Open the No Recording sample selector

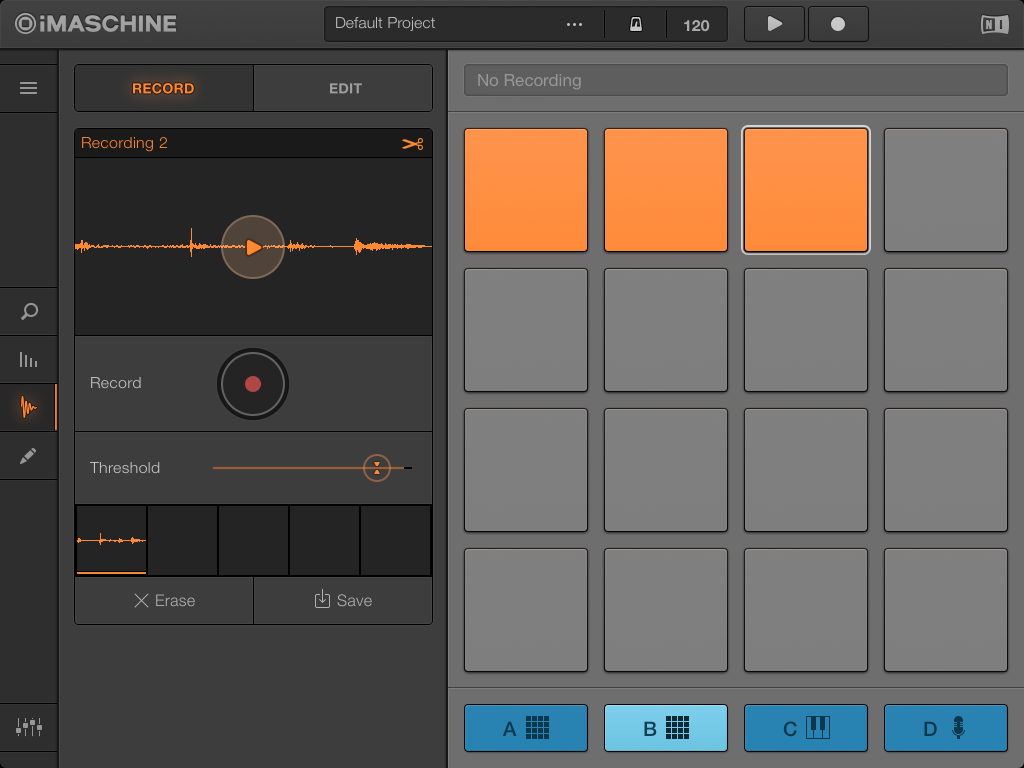pos(735,80)
